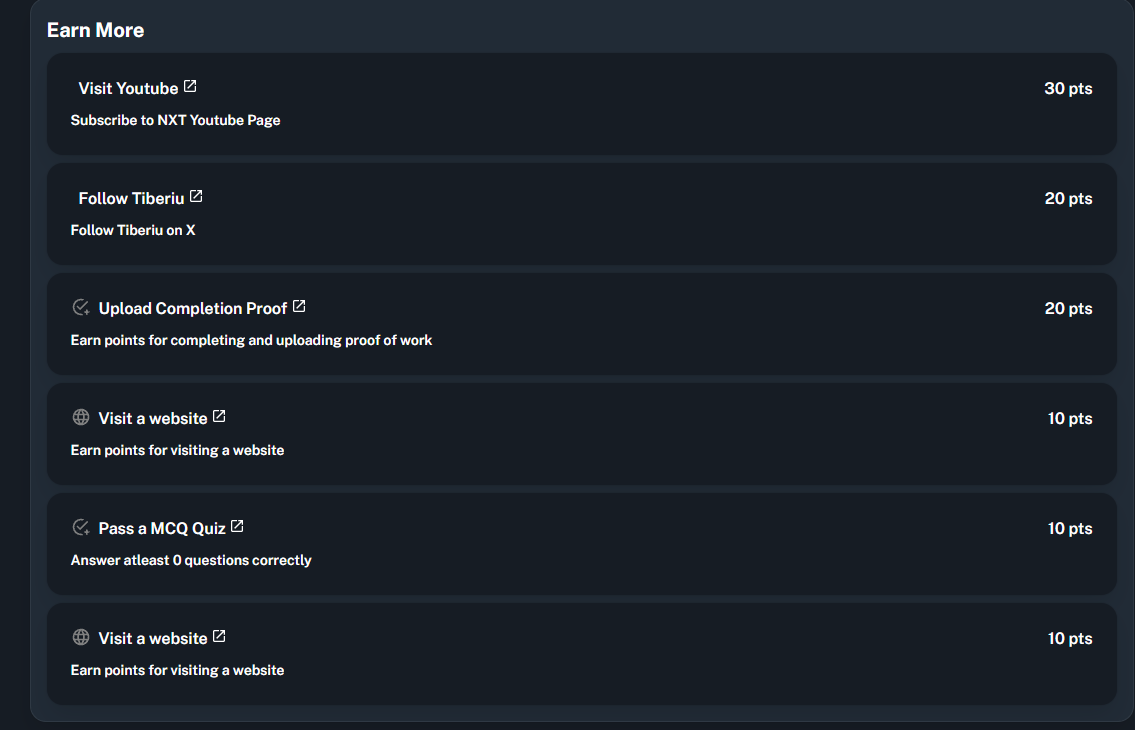1135x730 pixels.
Task: Open the Upload Completion Proof task
Action: coord(193,309)
